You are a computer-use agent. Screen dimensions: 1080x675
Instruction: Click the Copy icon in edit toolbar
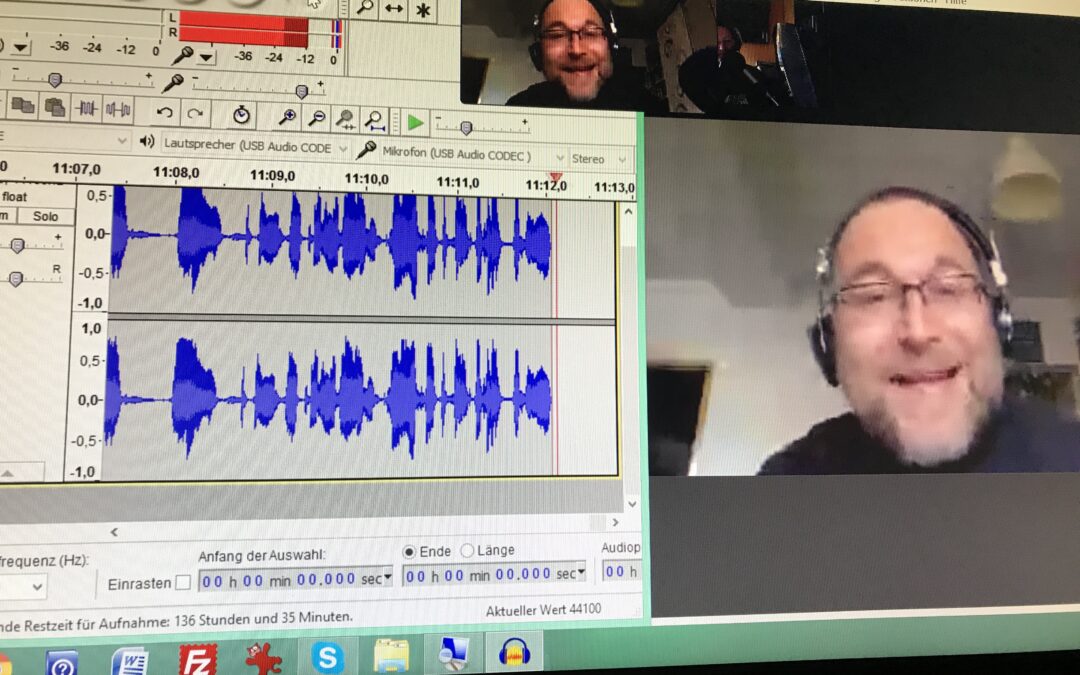[x=23, y=105]
